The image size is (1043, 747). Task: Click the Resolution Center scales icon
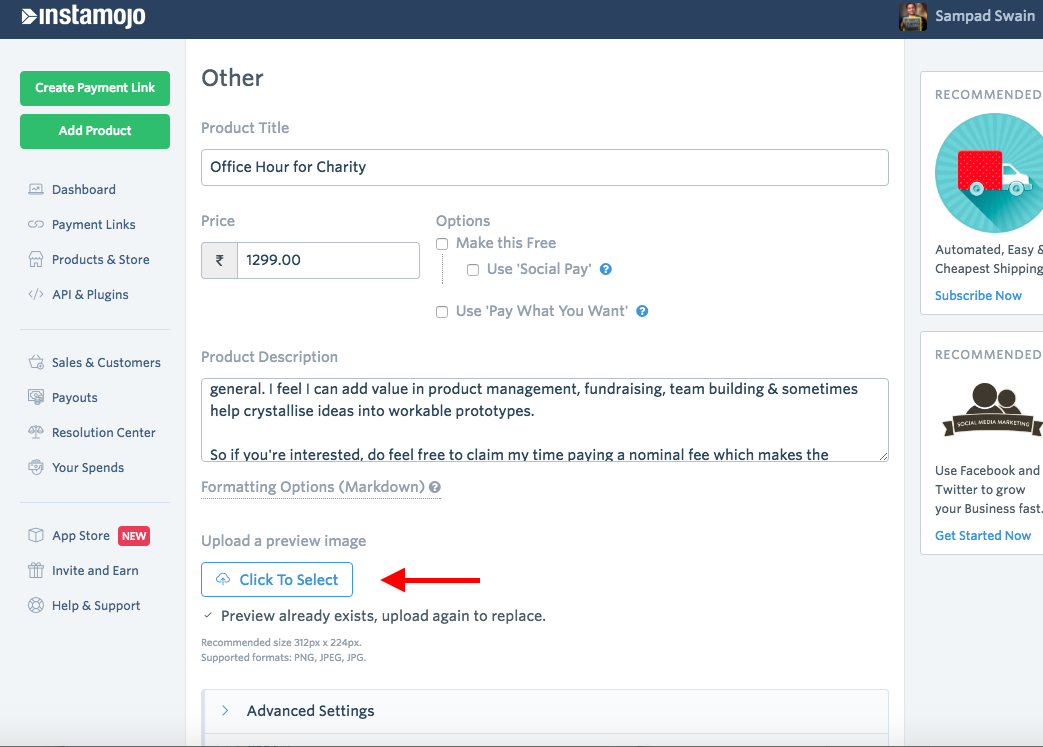pyautogui.click(x=36, y=433)
